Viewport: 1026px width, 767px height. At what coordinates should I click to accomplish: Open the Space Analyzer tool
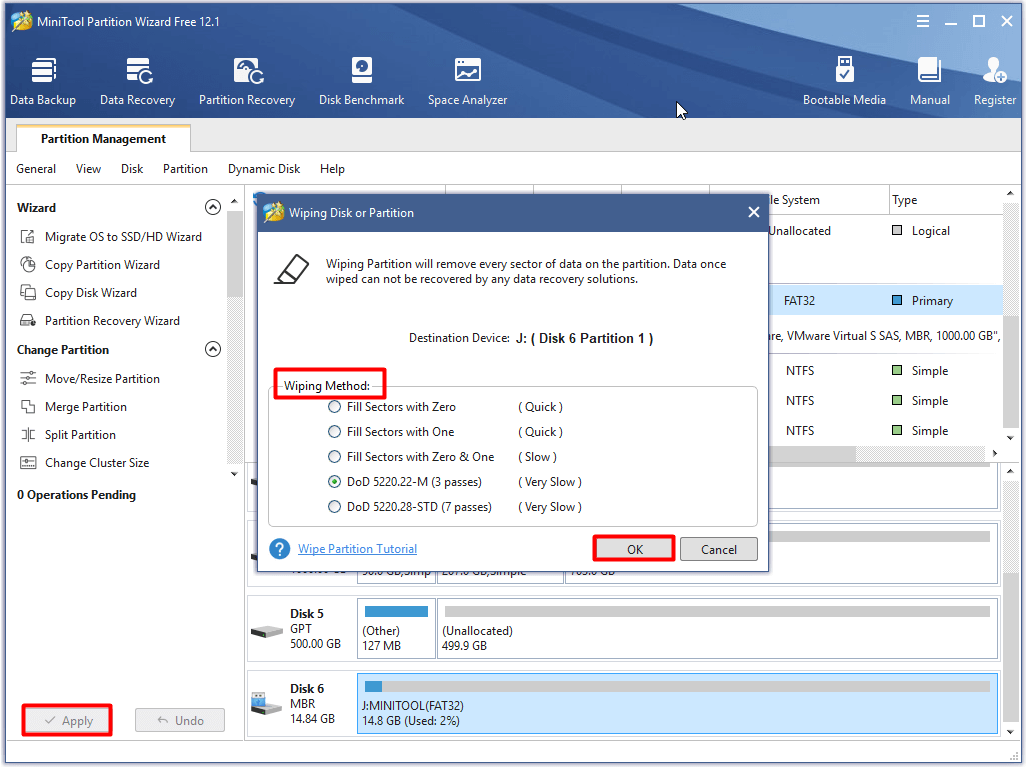[x=467, y=82]
